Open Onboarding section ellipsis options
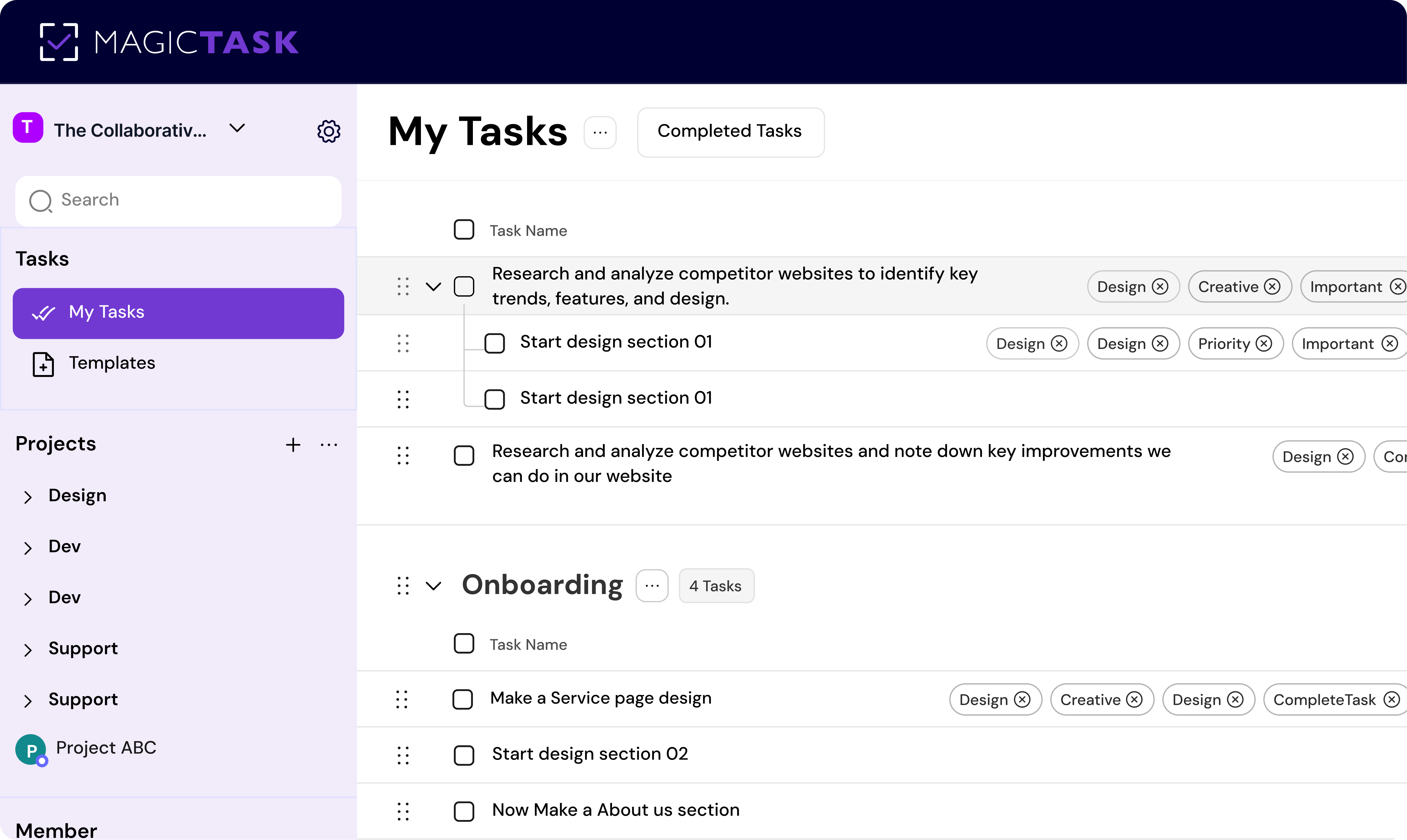Viewport: 1407px width, 840px height. pyautogui.click(x=652, y=586)
